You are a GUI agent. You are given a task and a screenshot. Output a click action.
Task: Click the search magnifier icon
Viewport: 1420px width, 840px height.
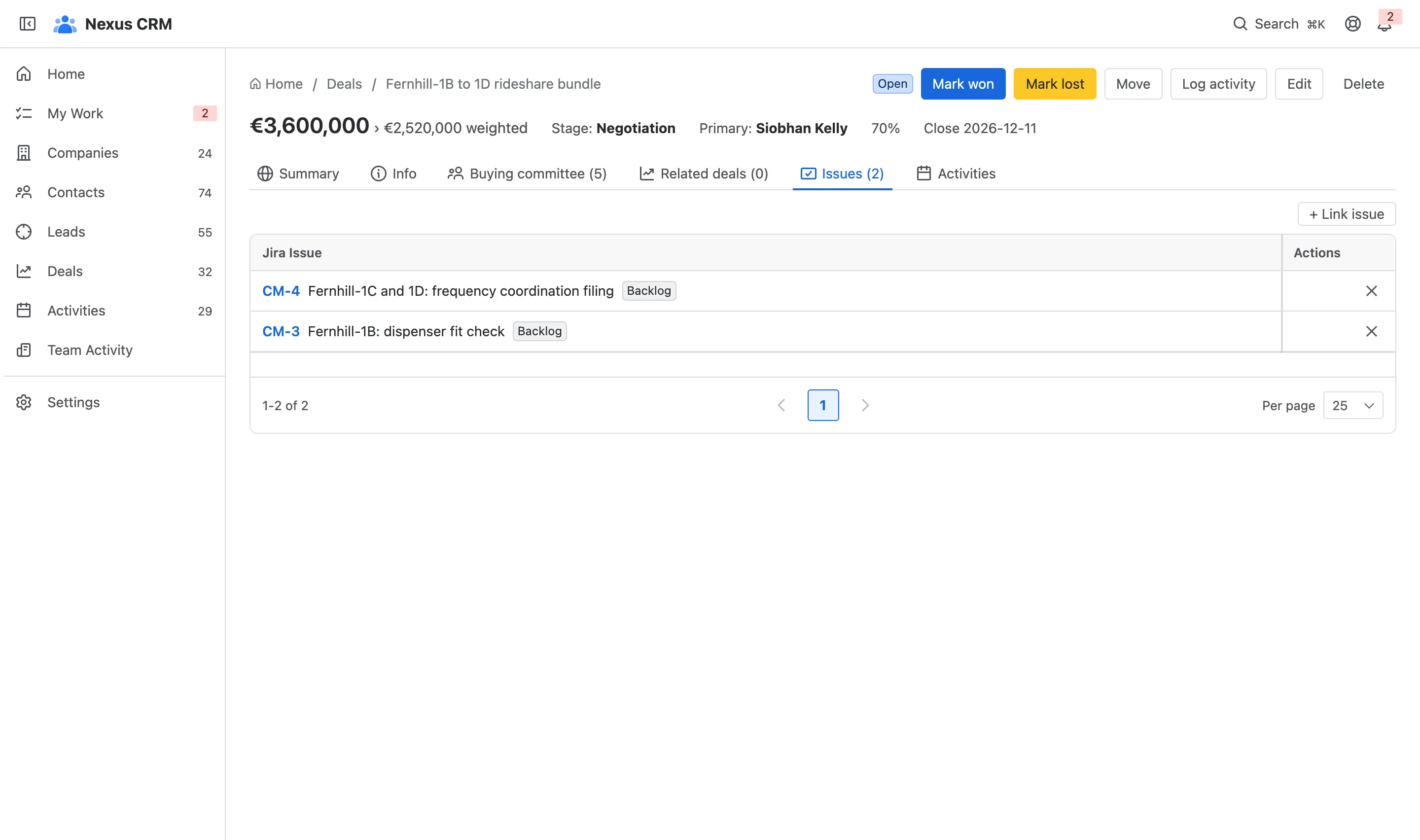[1240, 24]
